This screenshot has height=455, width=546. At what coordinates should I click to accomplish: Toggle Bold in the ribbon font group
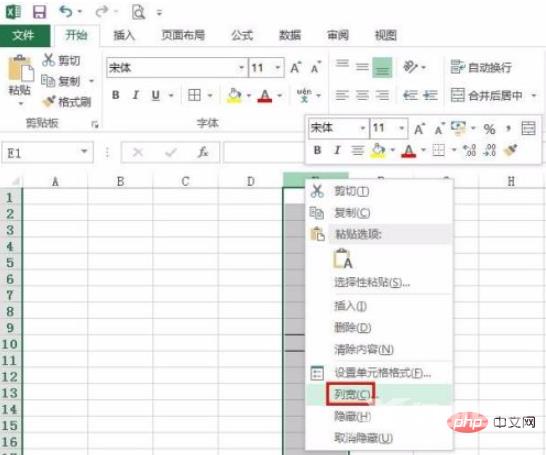(116, 95)
